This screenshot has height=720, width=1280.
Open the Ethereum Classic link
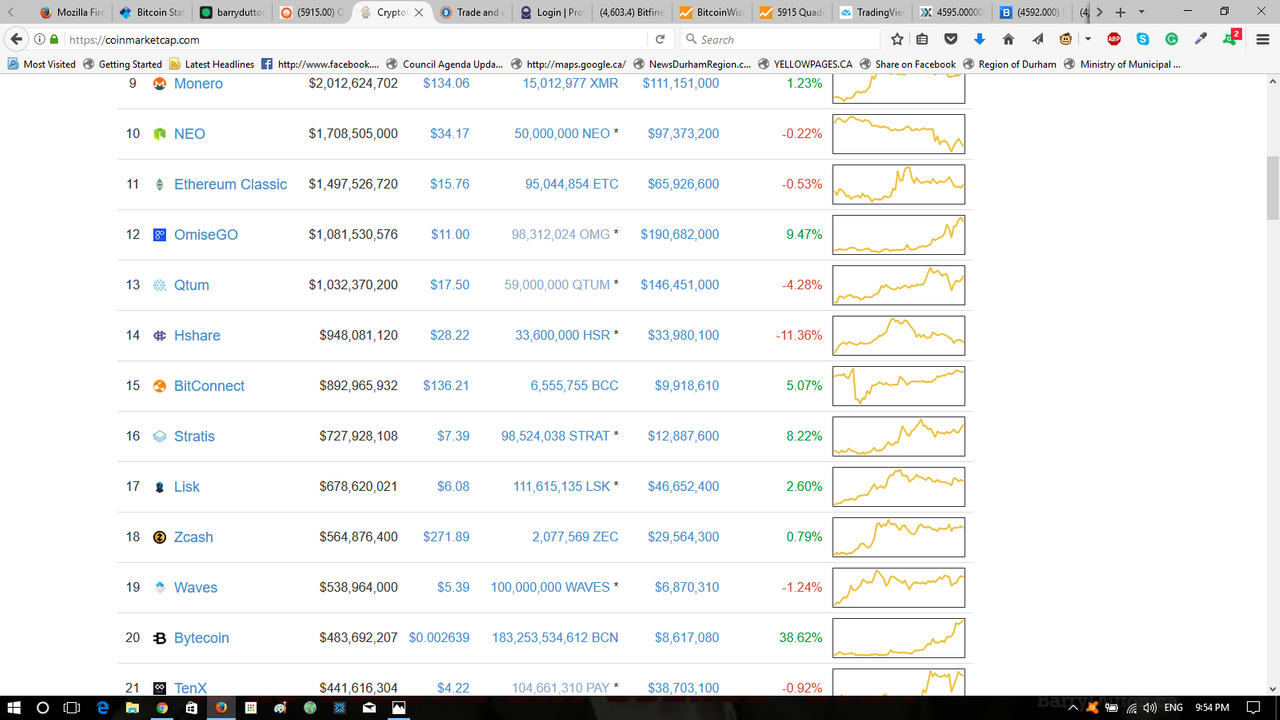pyautogui.click(x=230, y=184)
